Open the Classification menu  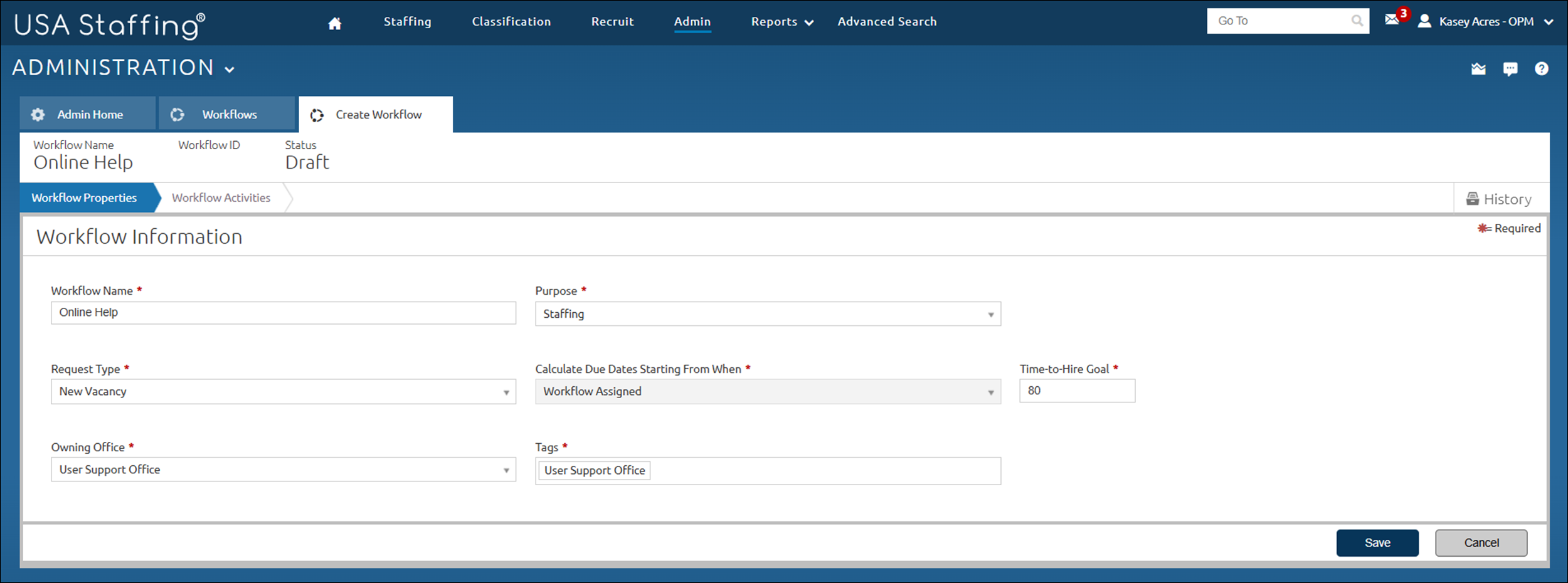pos(511,22)
